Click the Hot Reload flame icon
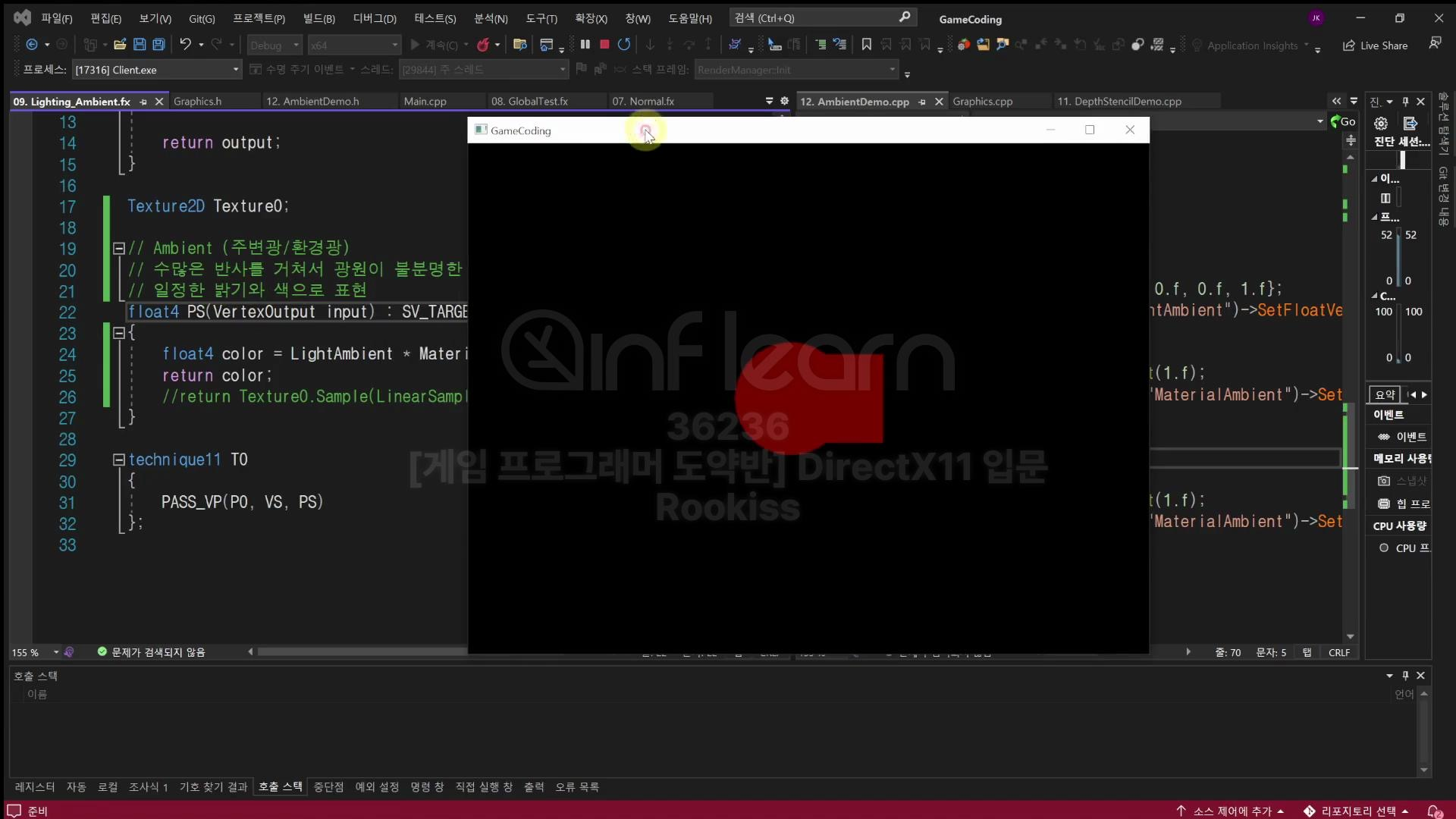 [x=483, y=45]
